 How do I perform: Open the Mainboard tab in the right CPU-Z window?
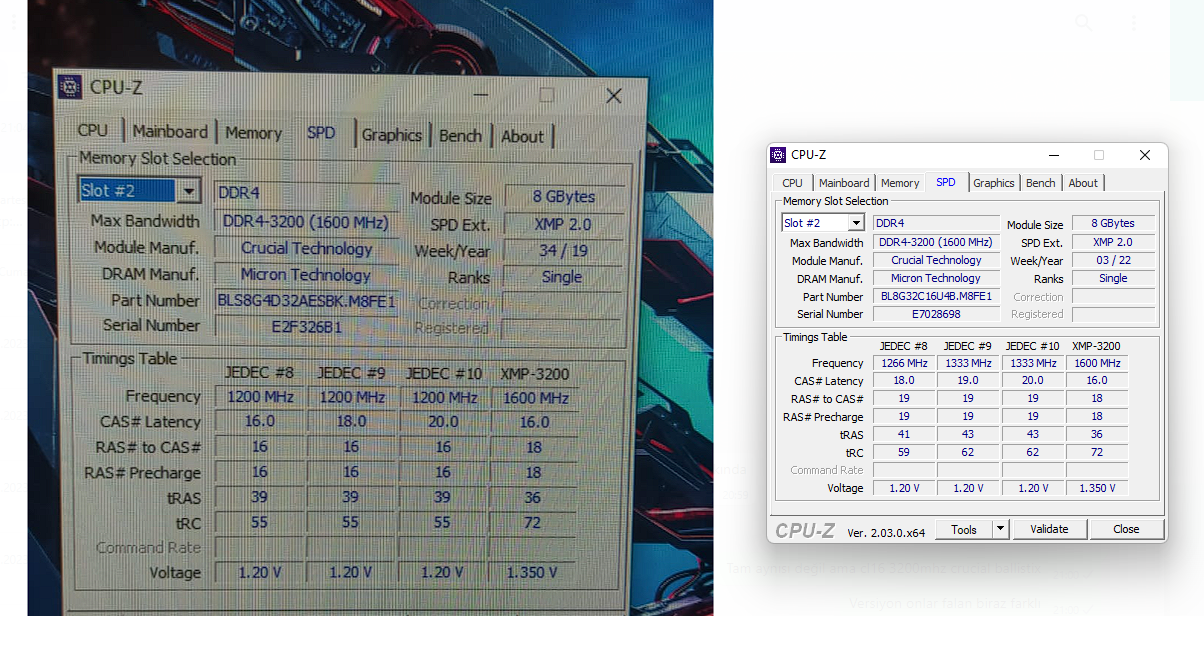844,183
